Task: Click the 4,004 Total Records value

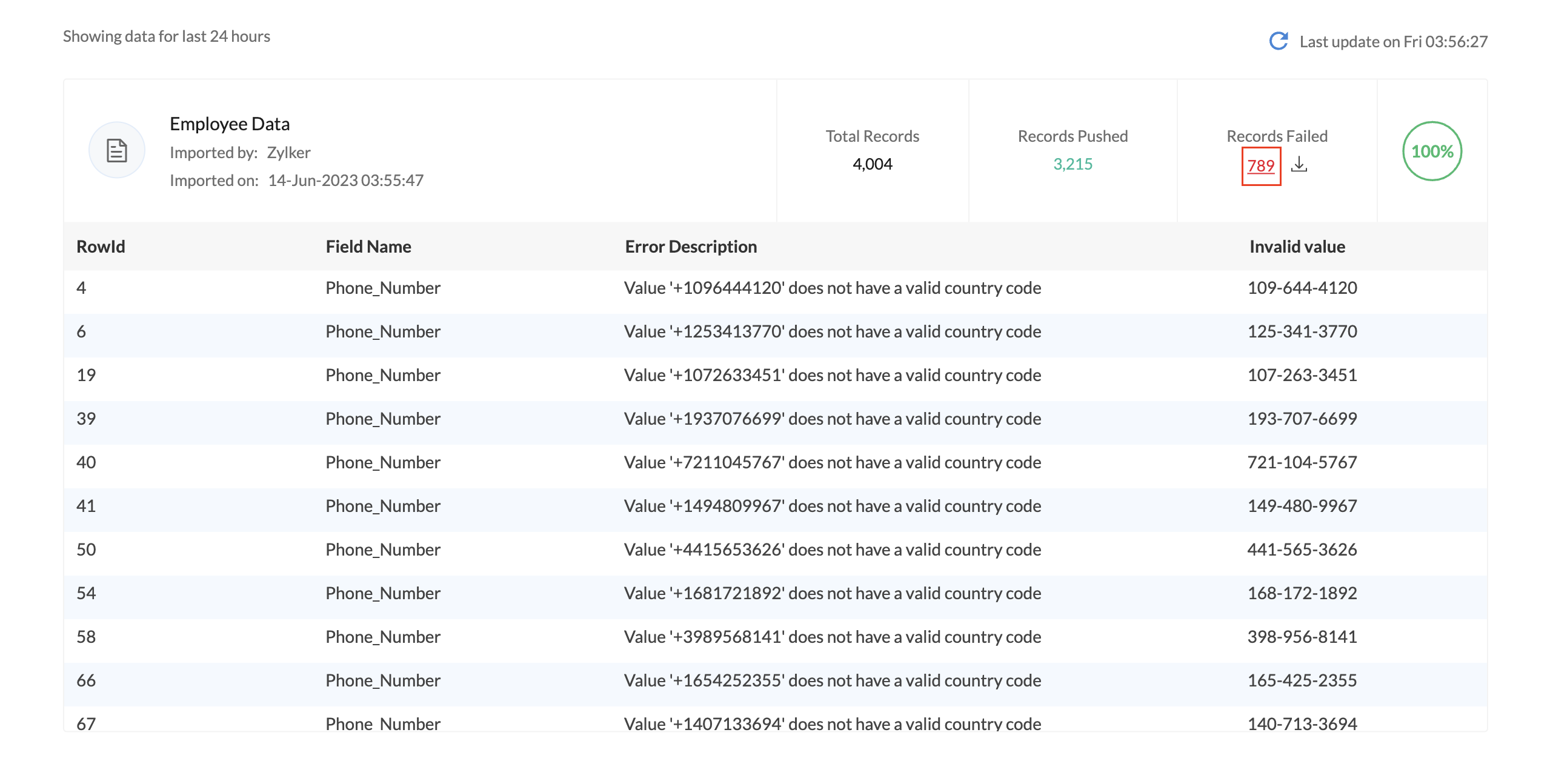Action: [x=872, y=164]
